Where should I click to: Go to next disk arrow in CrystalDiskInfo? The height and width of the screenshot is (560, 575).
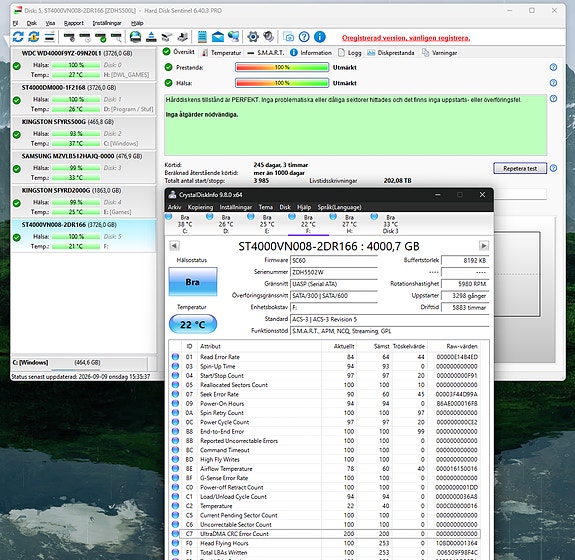point(484,246)
